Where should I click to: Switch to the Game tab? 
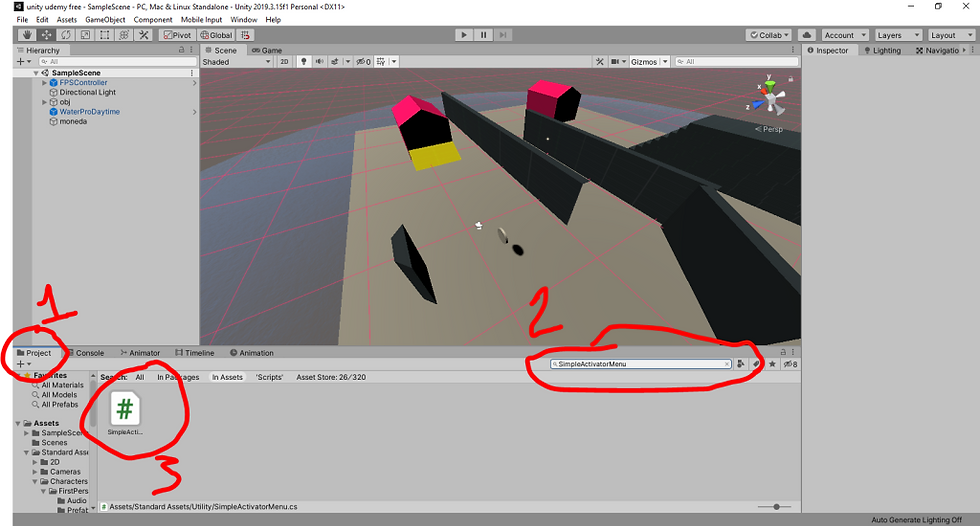[x=267, y=51]
